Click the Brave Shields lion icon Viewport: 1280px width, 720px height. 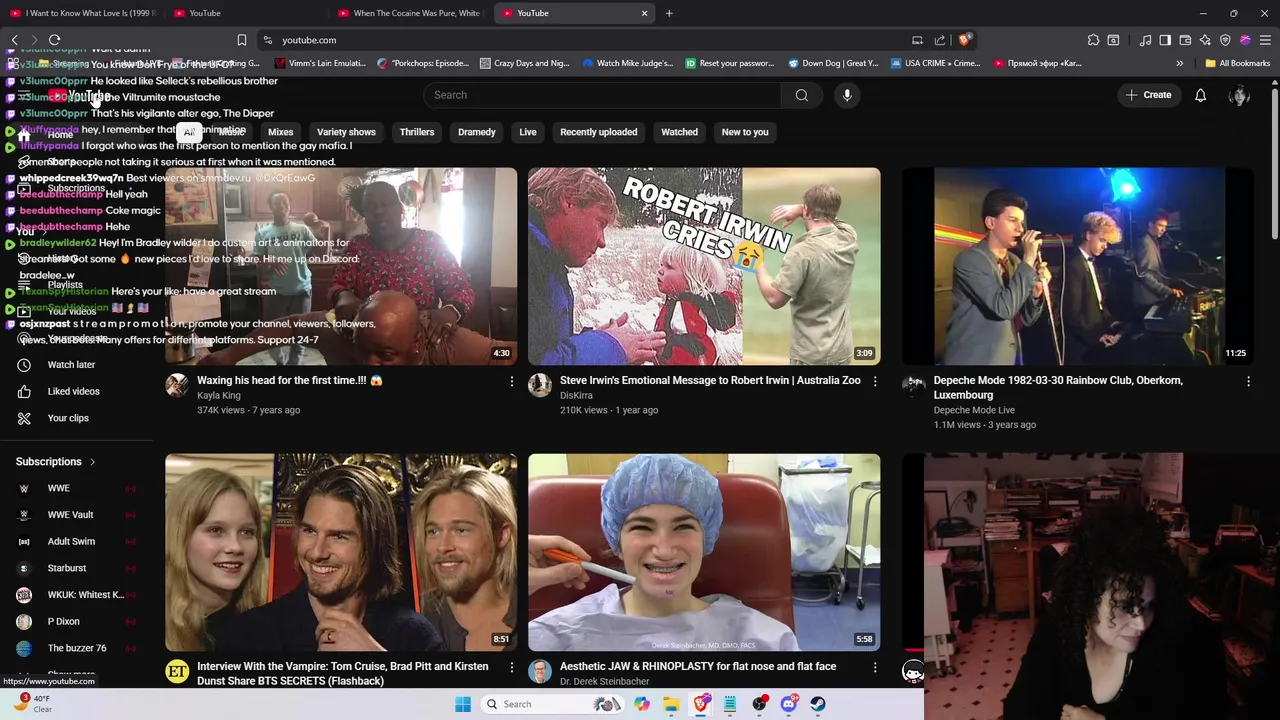[x=964, y=40]
